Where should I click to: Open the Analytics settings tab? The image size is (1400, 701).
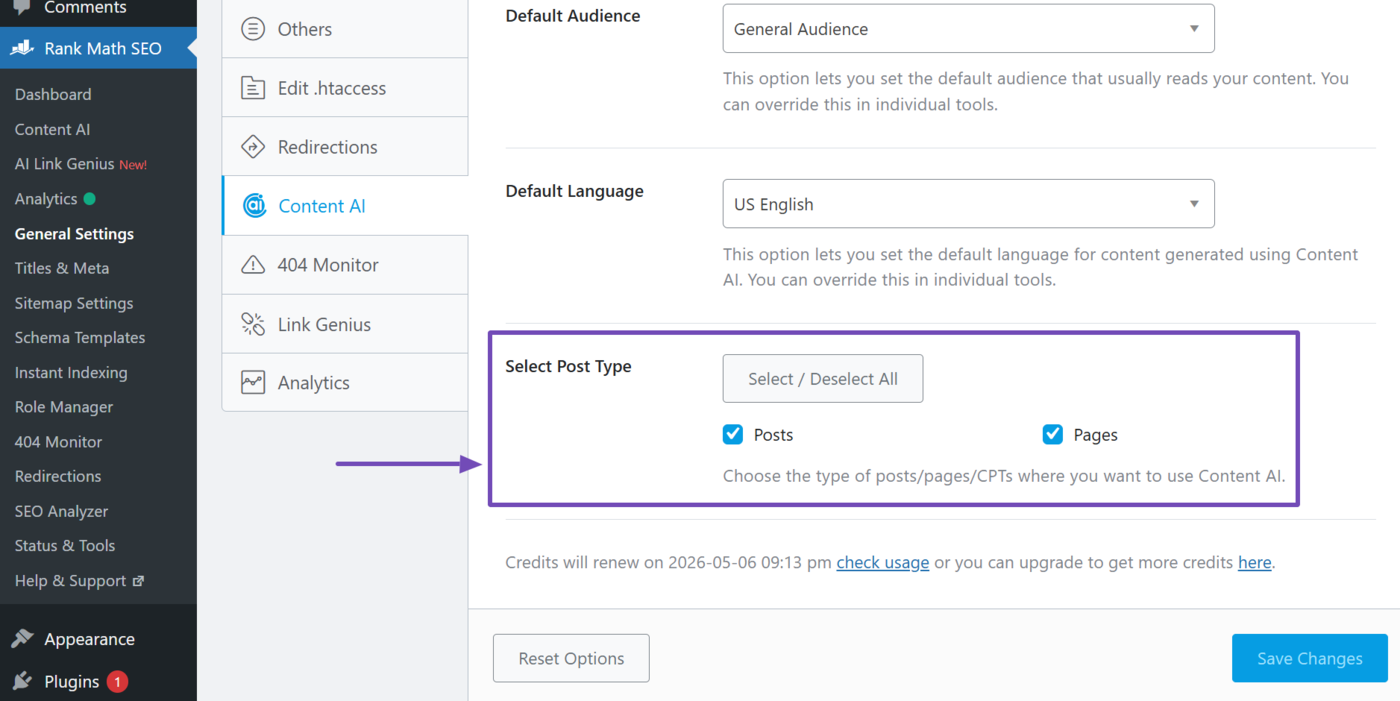pyautogui.click(x=345, y=383)
